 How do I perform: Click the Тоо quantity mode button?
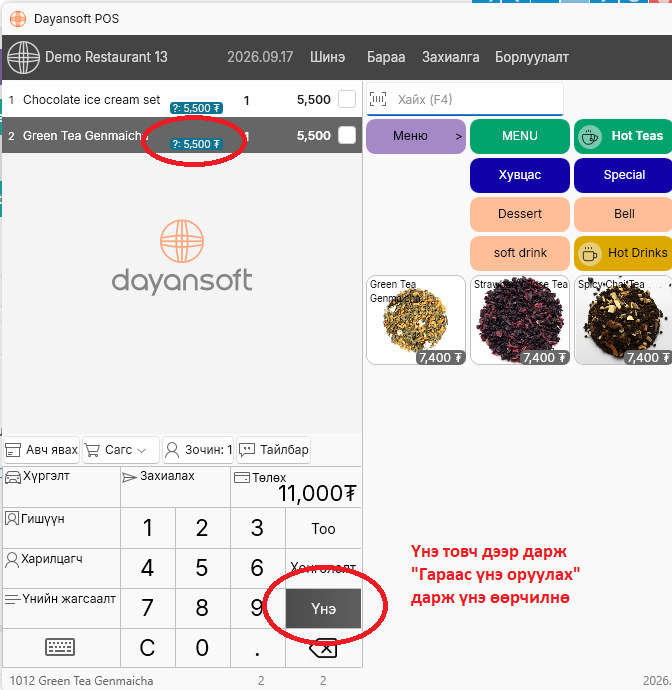[323, 529]
